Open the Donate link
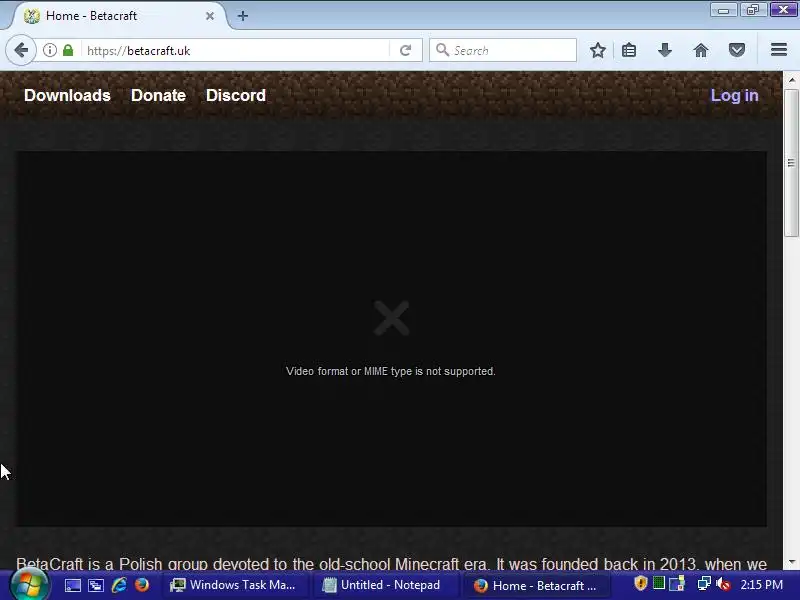Screen dimensions: 800x600 158,95
